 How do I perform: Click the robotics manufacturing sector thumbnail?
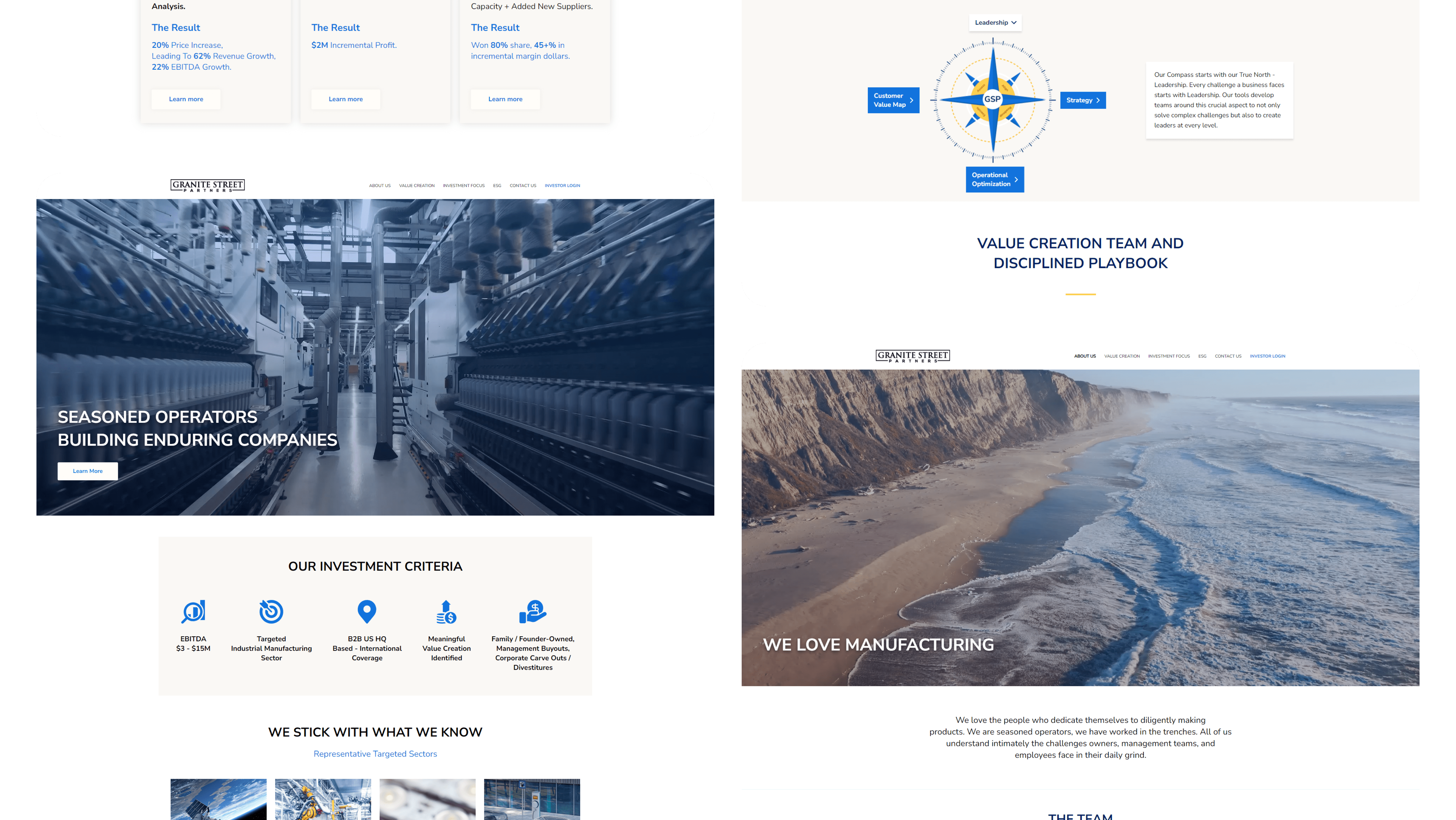coord(323,800)
